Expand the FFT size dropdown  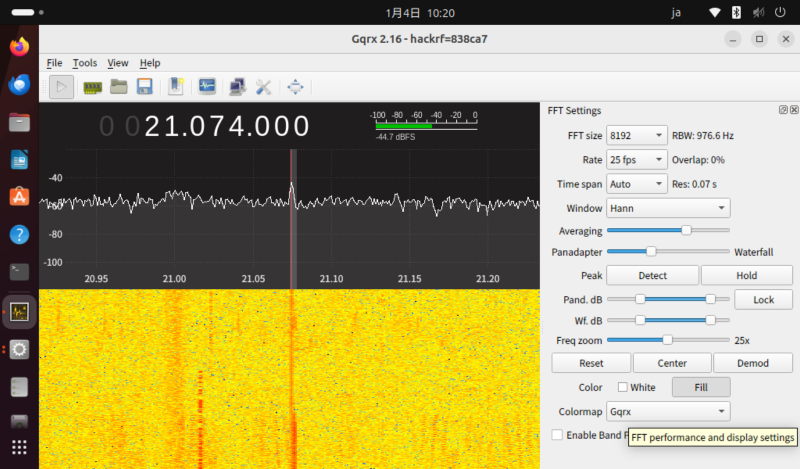[636, 135]
